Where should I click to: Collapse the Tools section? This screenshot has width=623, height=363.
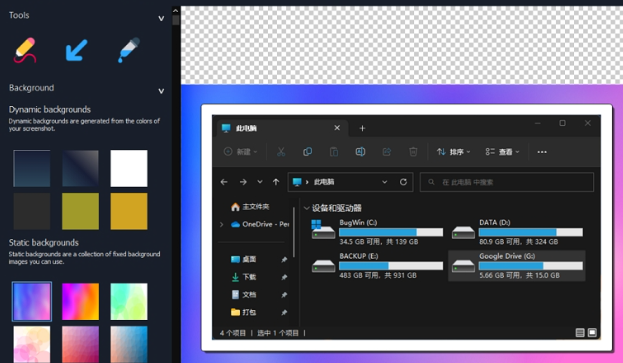coord(161,18)
